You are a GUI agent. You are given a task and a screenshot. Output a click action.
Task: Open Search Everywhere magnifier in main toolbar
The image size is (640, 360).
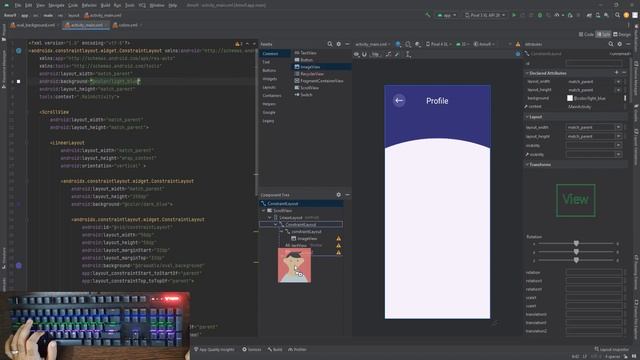pos(617,15)
